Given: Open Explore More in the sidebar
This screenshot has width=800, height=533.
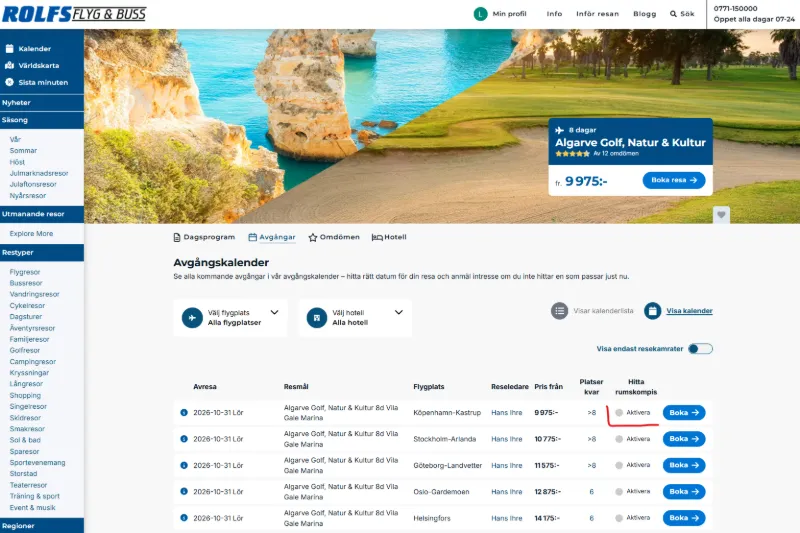Looking at the screenshot, I should (x=31, y=234).
